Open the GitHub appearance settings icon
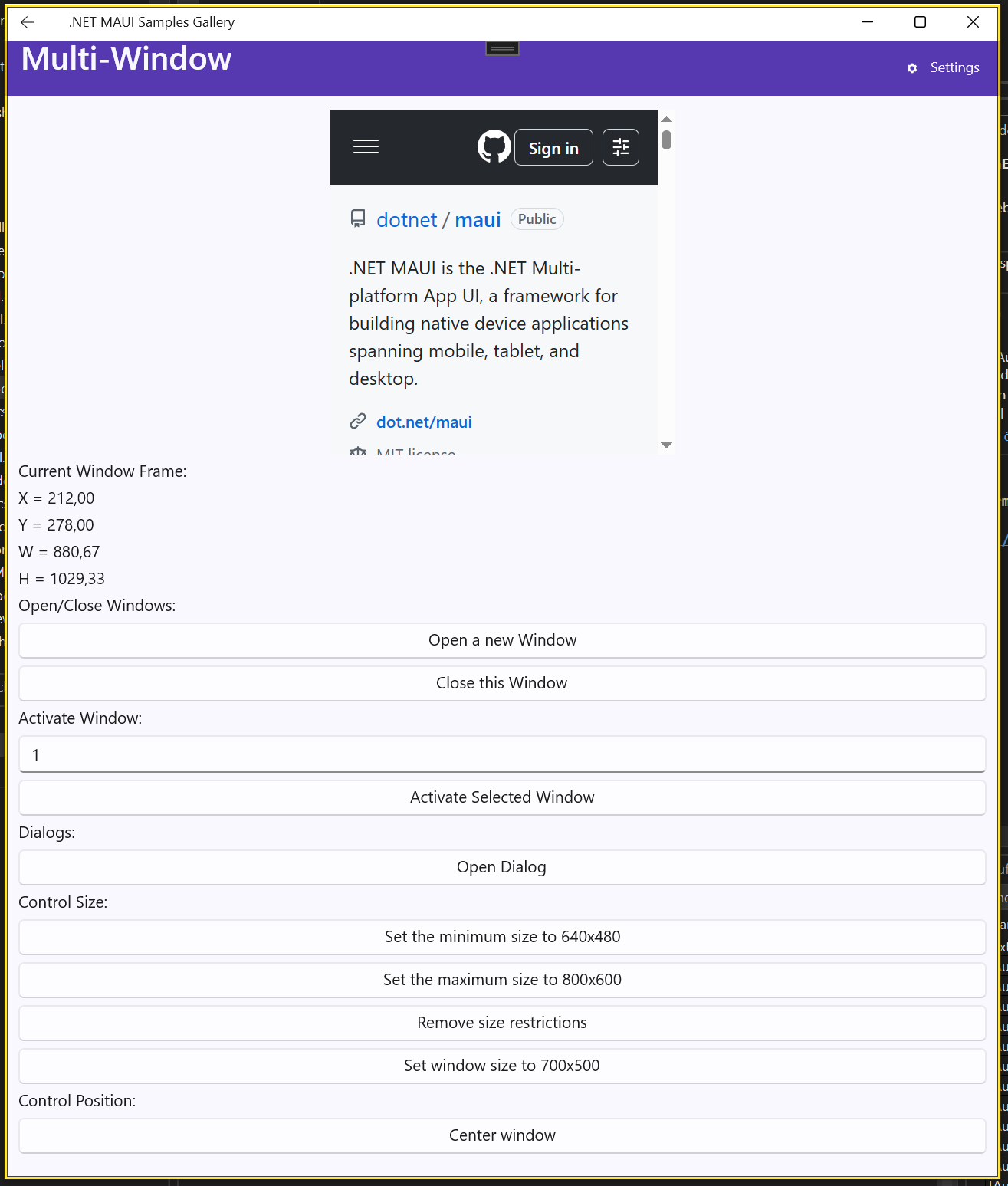Screen dimensions: 1008x1186 point(620,147)
